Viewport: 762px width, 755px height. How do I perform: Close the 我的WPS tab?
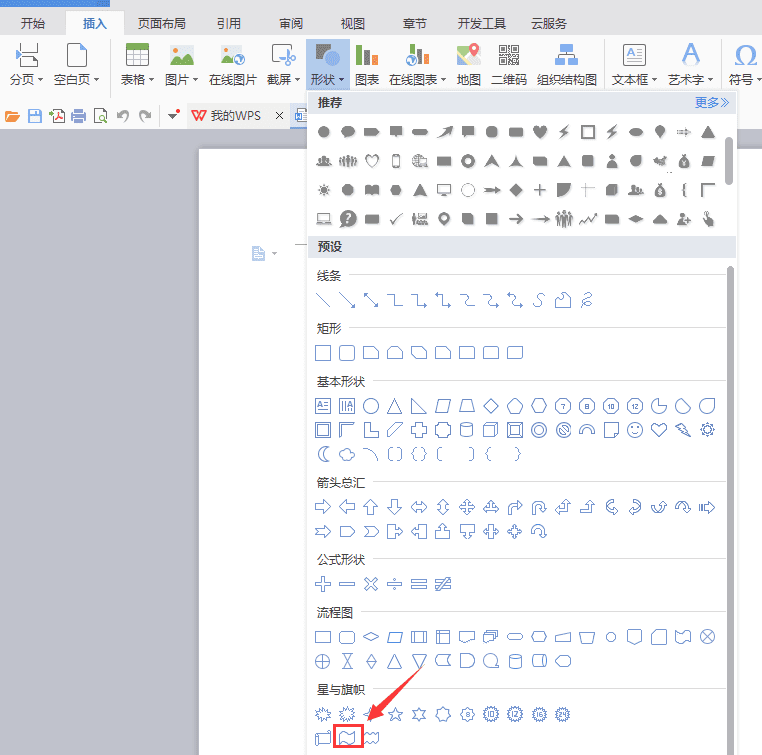coord(279,116)
